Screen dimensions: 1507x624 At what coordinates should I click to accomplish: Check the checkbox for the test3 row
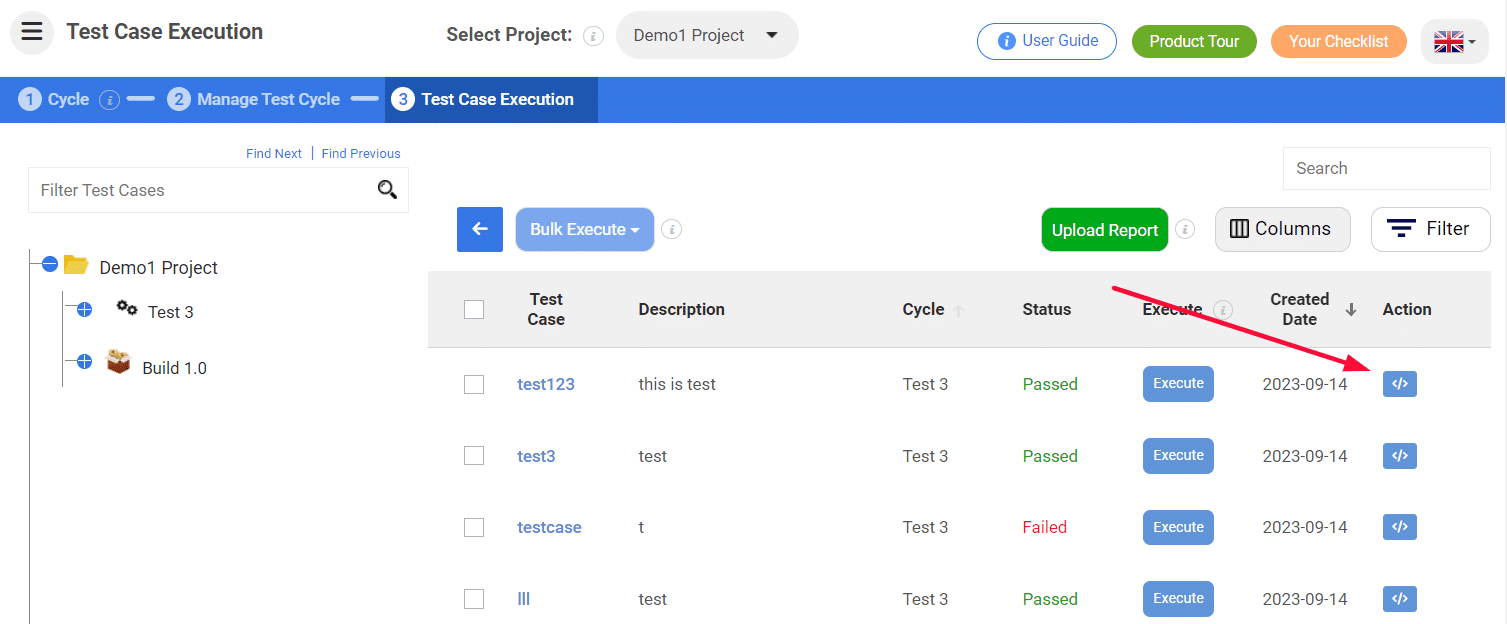tap(474, 456)
